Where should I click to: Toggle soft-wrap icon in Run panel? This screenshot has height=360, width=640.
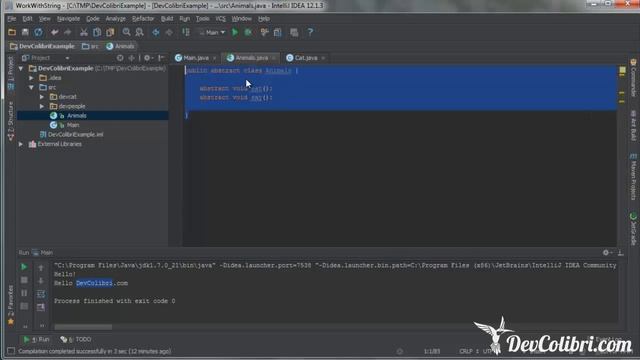point(41,294)
